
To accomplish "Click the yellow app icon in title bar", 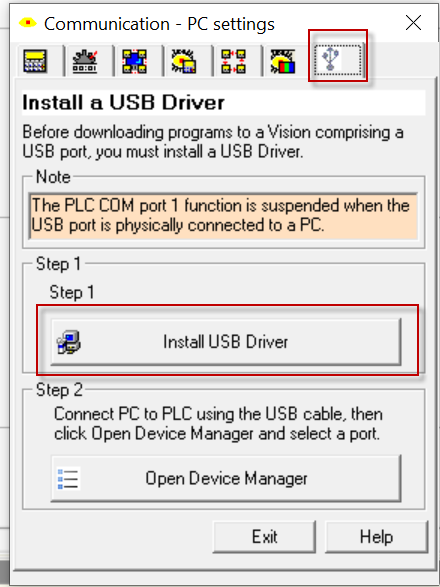I will pyautogui.click(x=27, y=23).
